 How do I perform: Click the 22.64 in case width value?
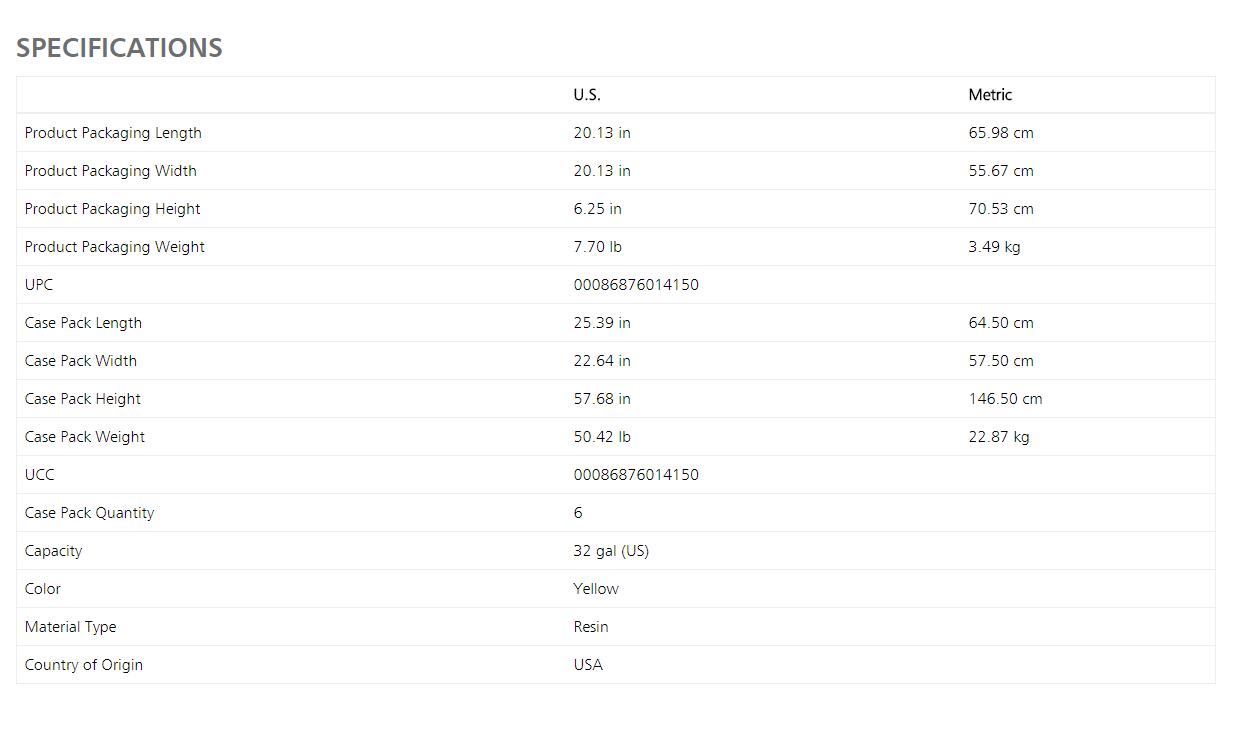coord(602,361)
